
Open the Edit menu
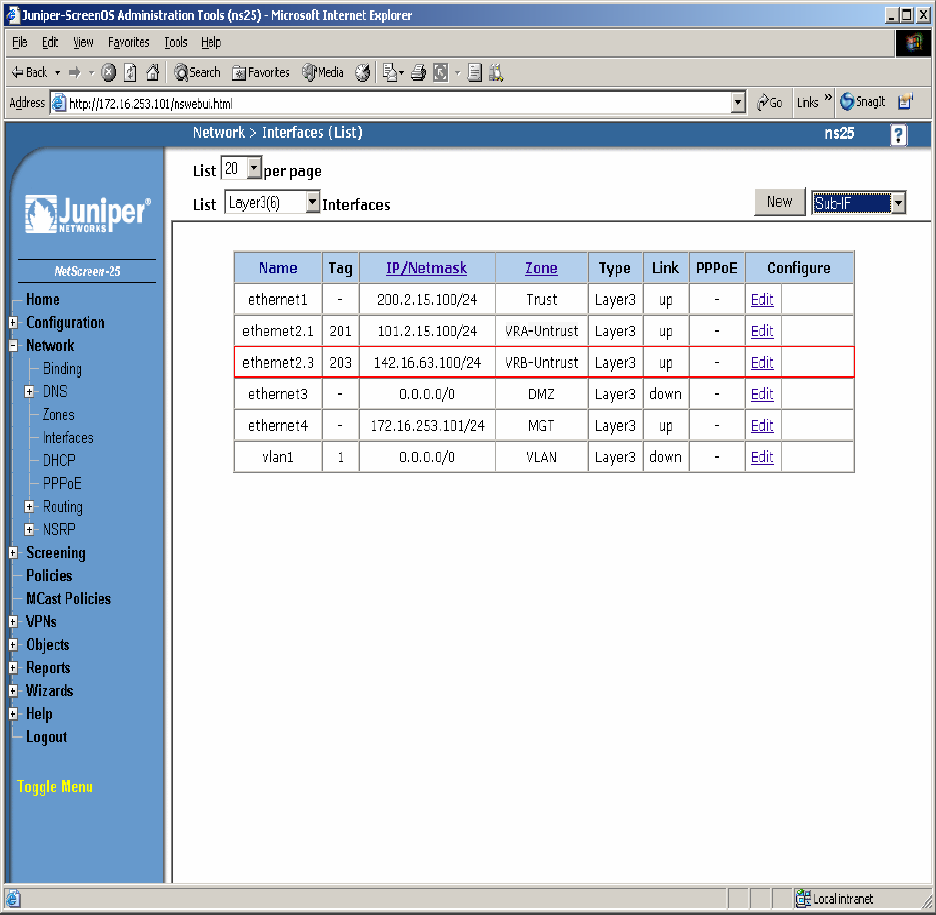[50, 42]
